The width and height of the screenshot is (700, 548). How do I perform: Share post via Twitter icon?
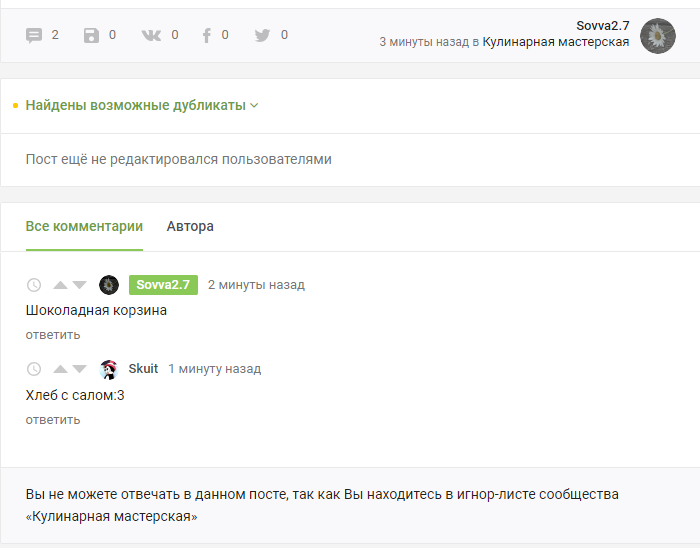point(262,35)
